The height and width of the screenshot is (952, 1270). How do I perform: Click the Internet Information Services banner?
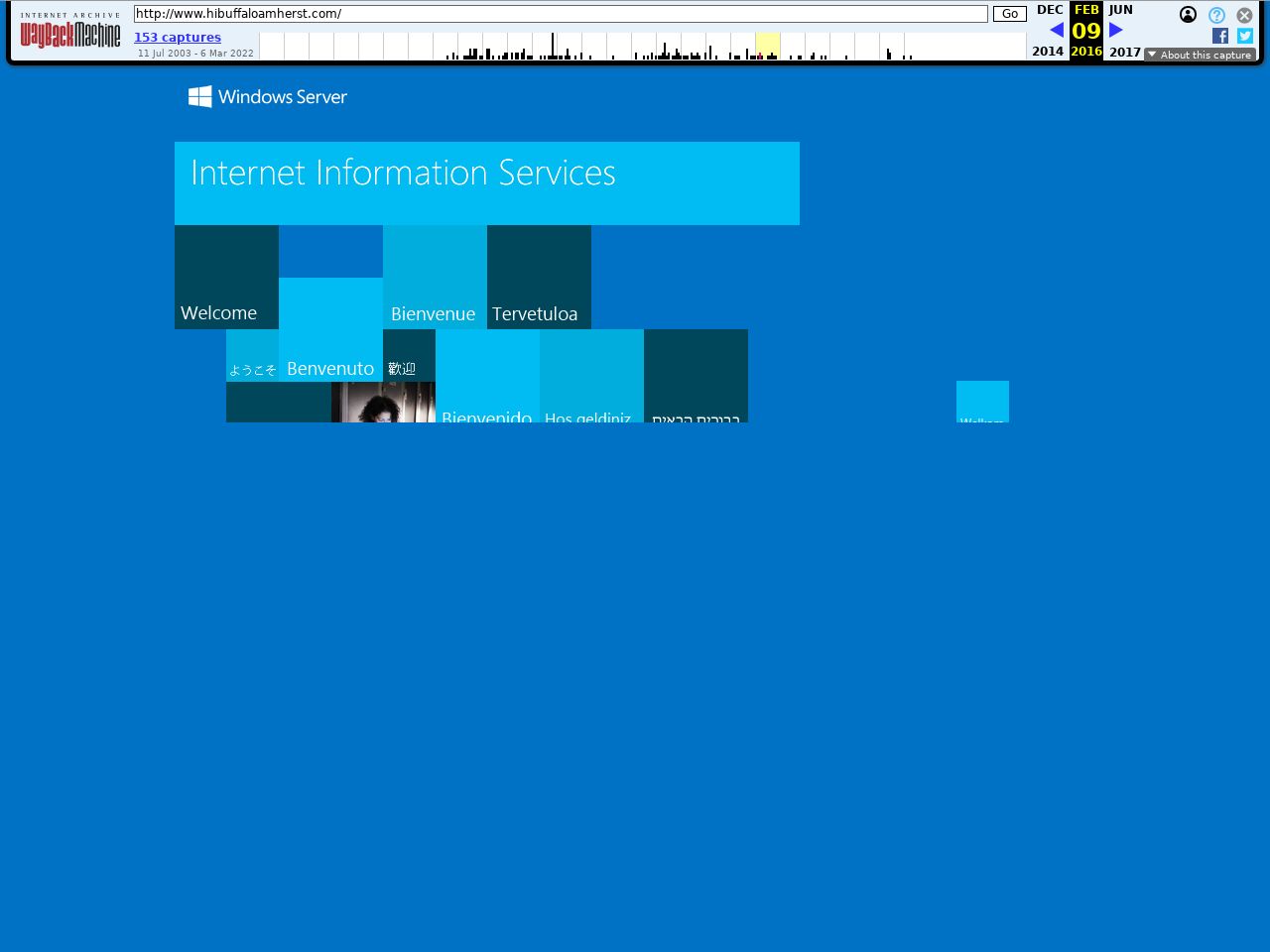point(486,182)
